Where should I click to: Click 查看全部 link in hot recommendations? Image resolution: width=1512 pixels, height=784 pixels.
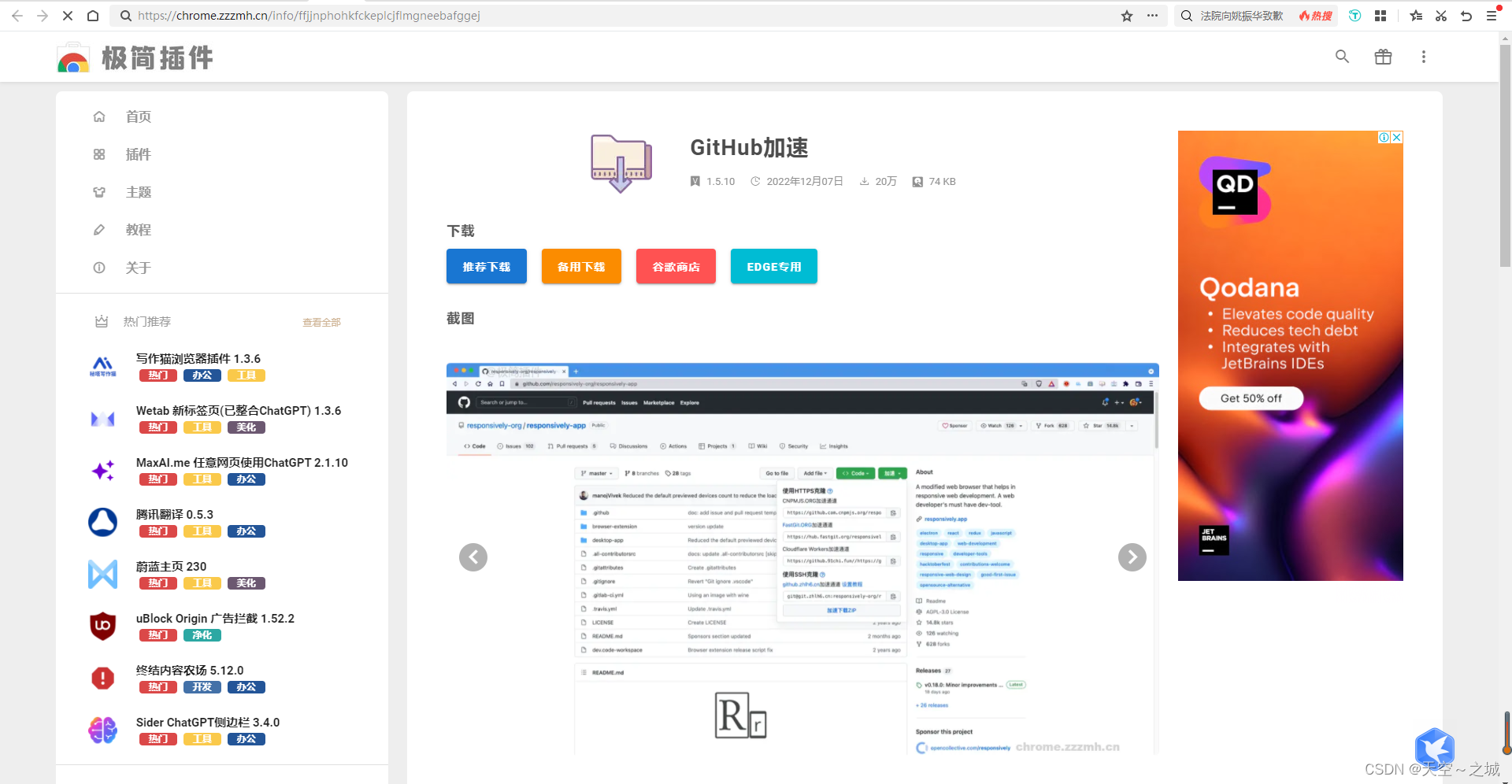tap(321, 322)
